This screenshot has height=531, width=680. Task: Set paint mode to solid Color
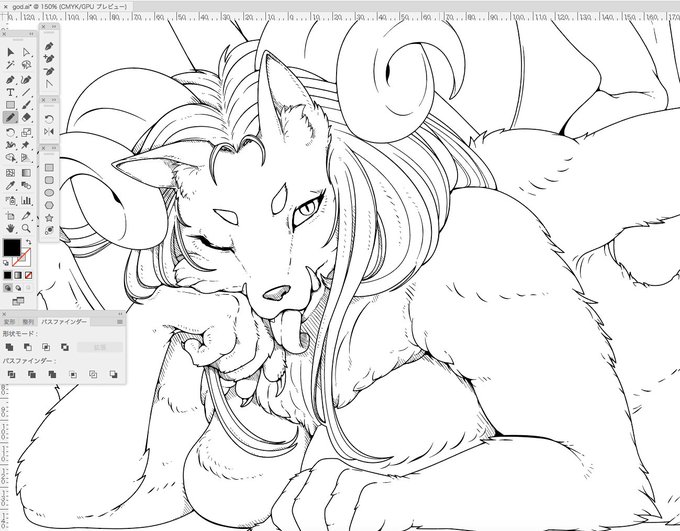pyautogui.click(x=7, y=275)
